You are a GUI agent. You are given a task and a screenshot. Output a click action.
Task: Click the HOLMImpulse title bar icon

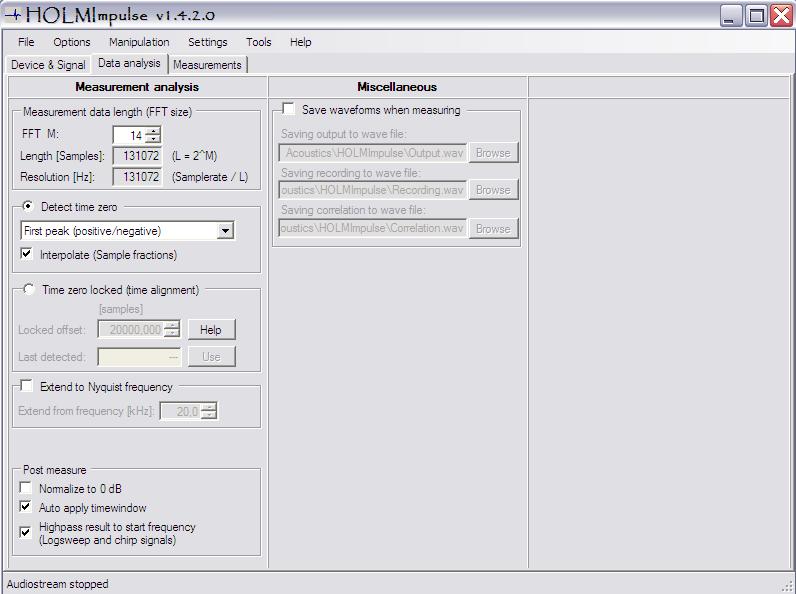point(14,15)
